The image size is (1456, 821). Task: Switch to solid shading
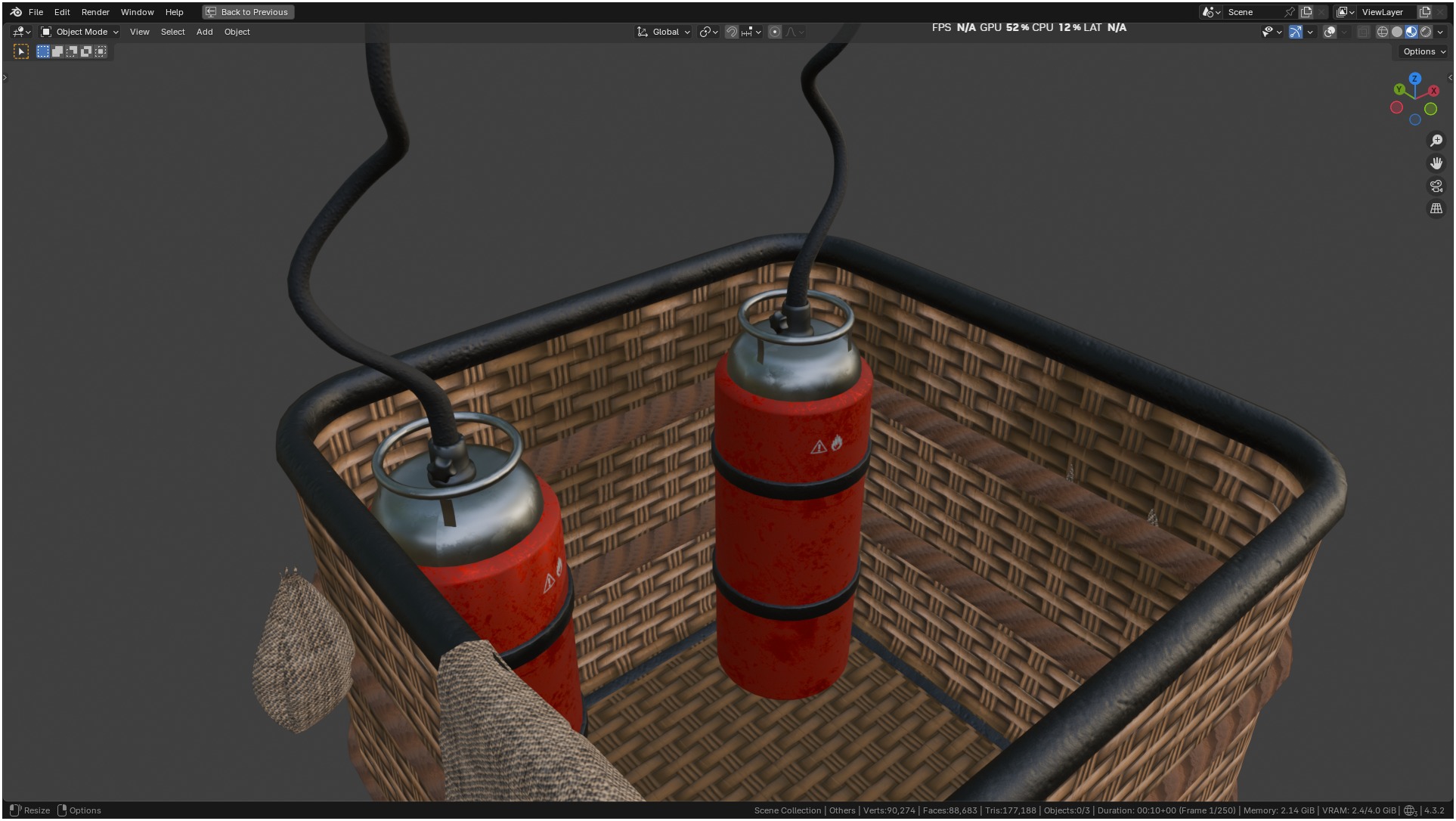[x=1397, y=32]
